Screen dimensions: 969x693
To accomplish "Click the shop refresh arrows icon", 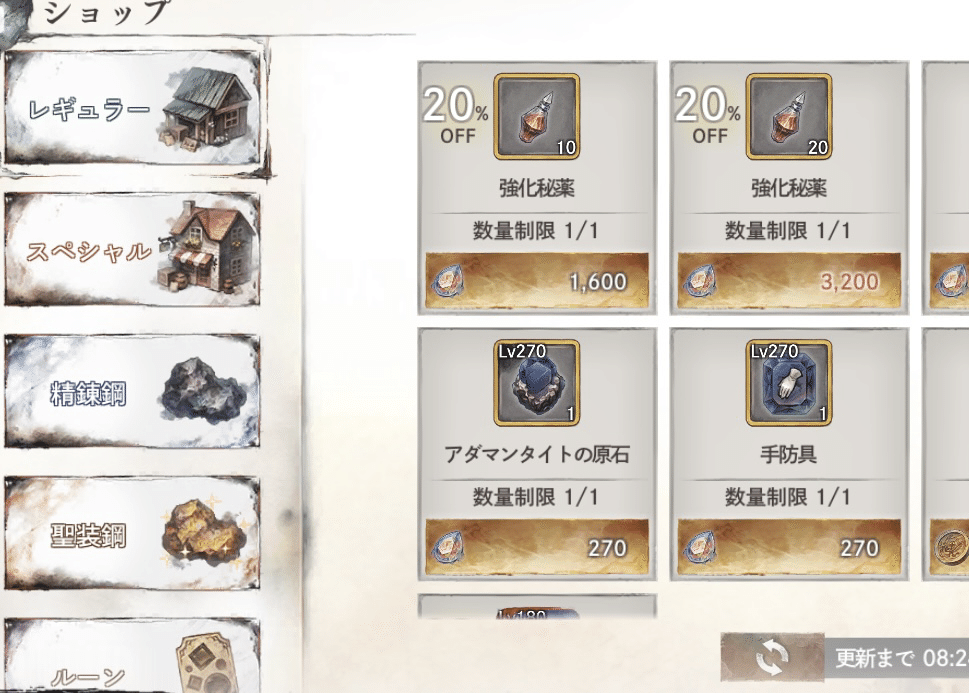I will [x=772, y=657].
